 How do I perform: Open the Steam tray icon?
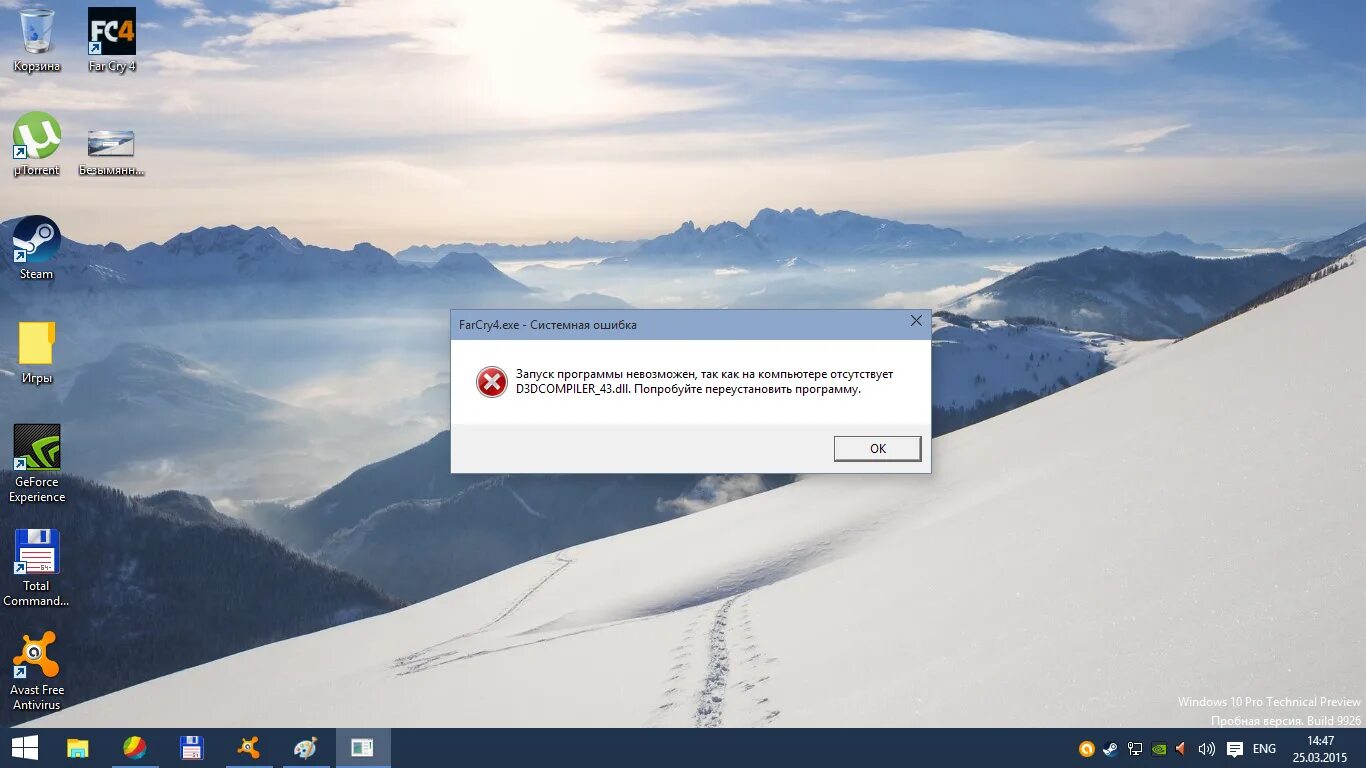(x=1110, y=748)
